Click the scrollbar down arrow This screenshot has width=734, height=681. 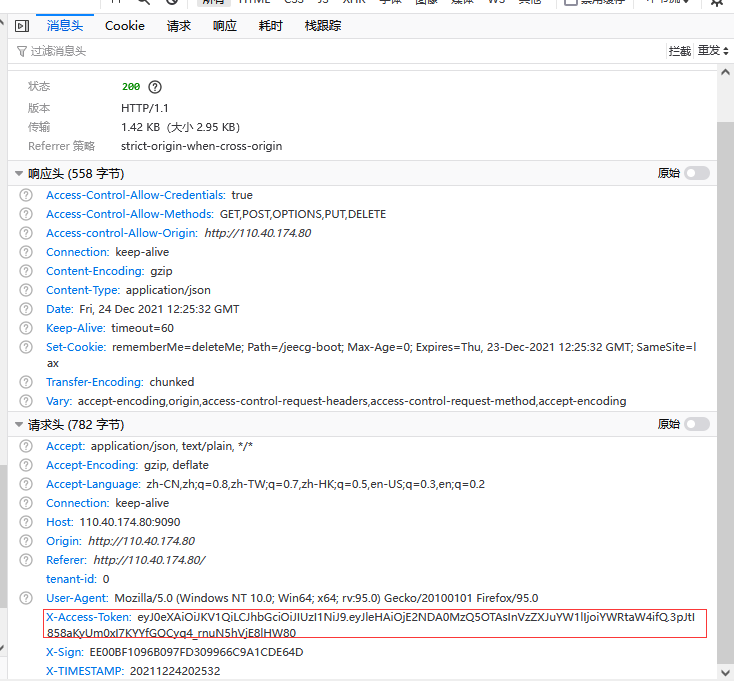point(725,672)
